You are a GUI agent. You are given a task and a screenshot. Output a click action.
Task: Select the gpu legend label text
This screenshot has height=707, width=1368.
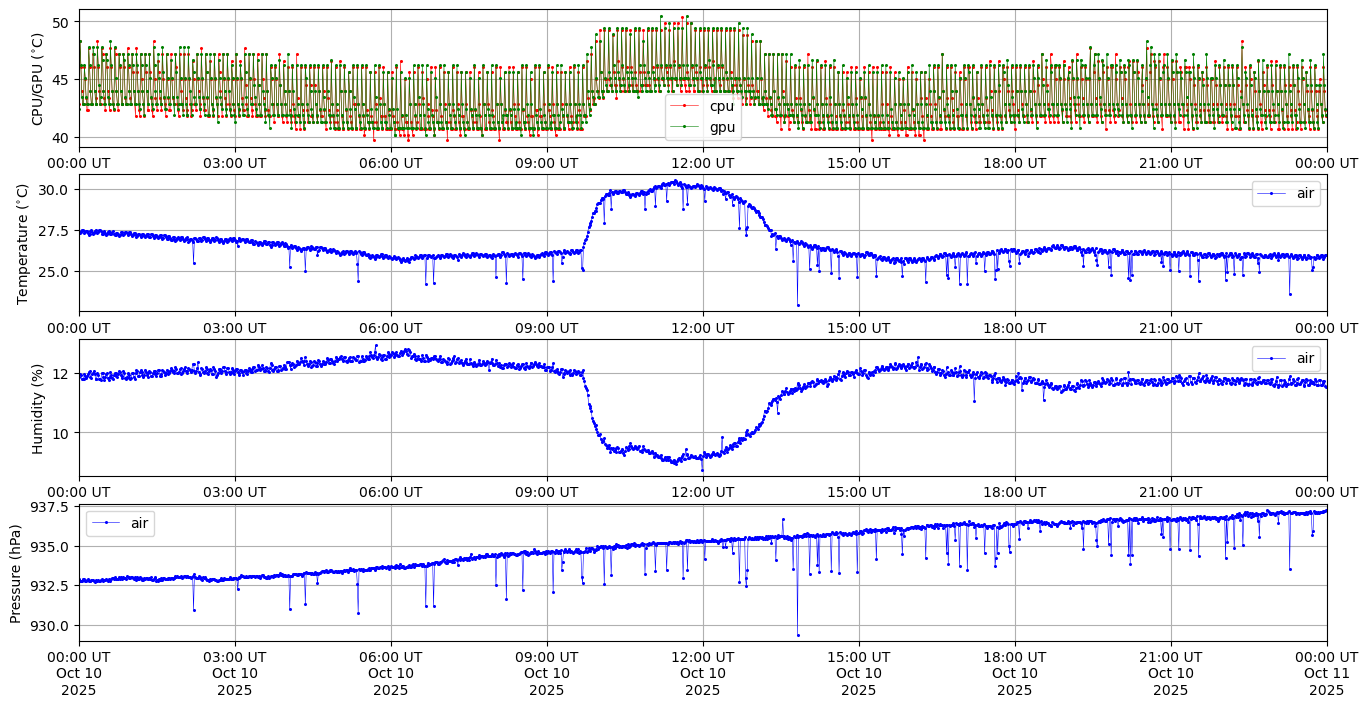(721, 127)
